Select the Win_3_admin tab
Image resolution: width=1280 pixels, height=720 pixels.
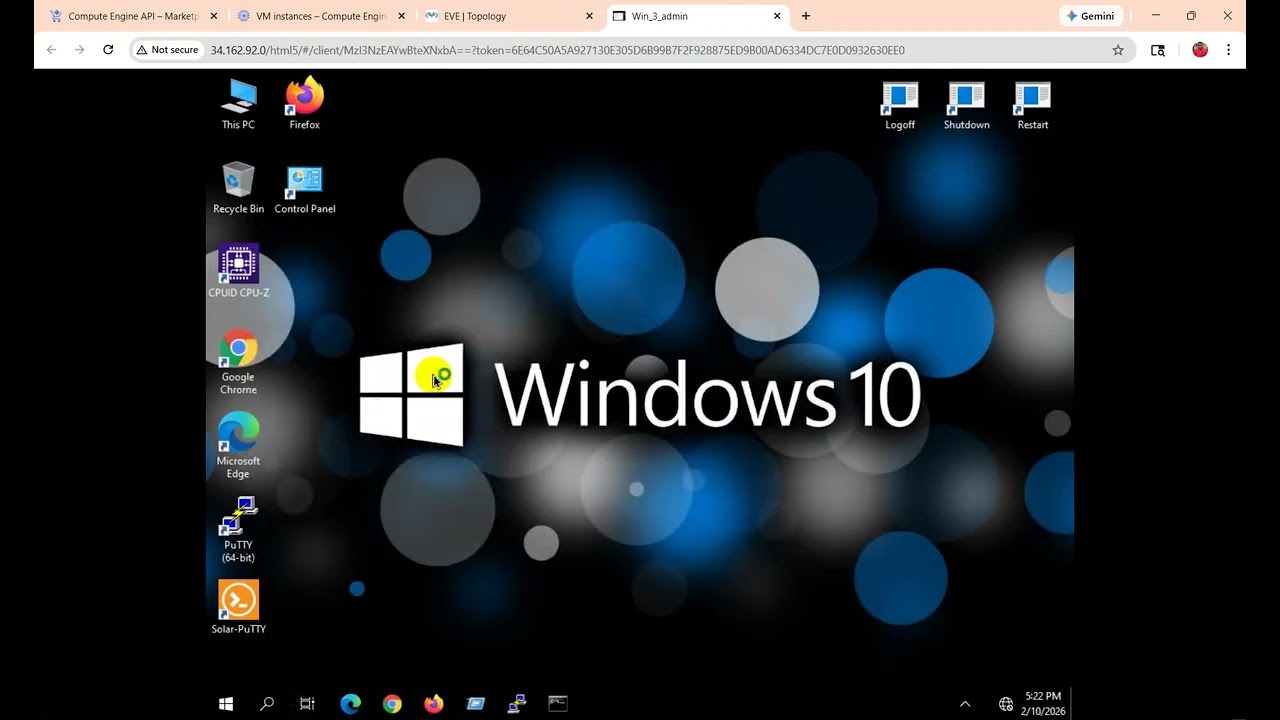[696, 16]
